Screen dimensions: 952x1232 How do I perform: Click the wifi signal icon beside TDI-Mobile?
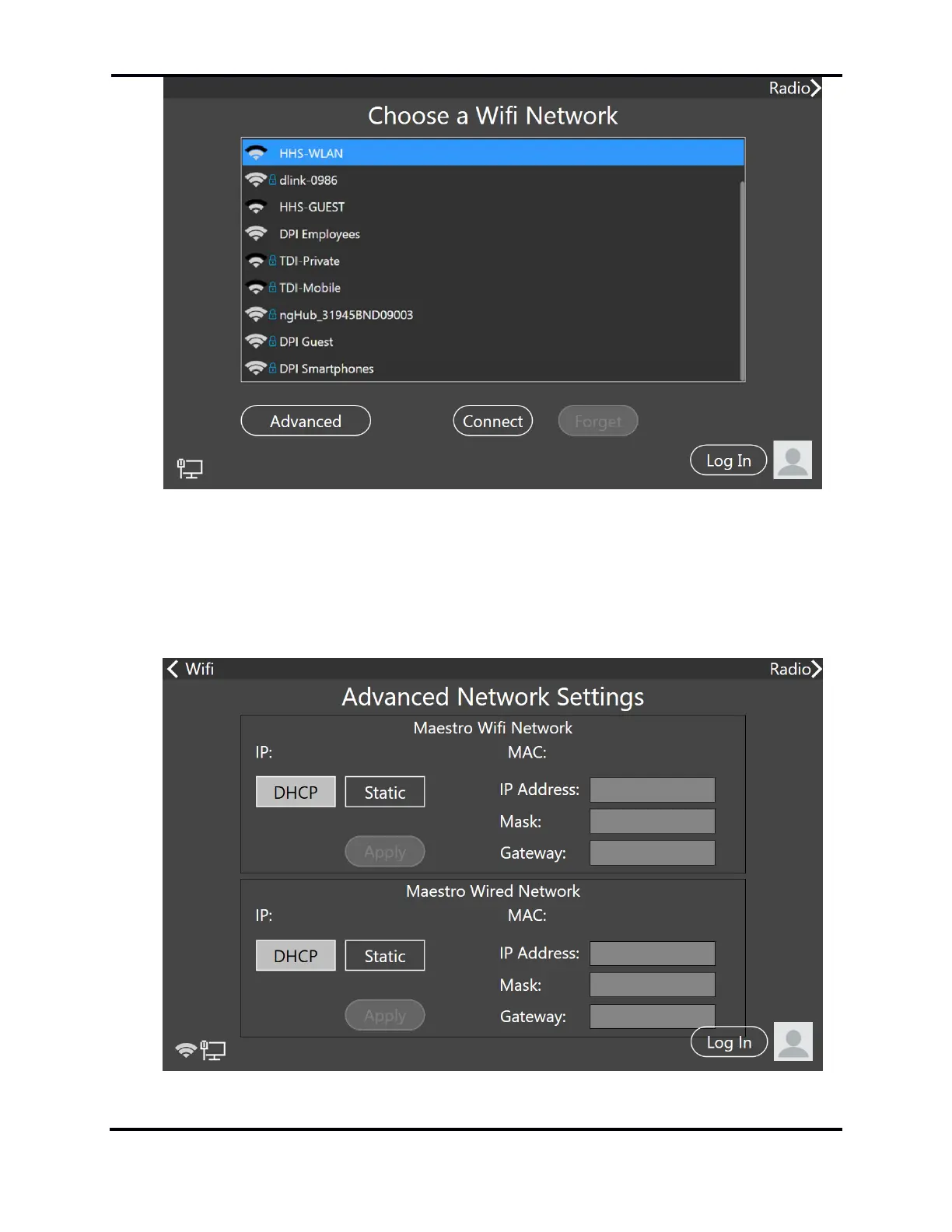pyautogui.click(x=256, y=288)
